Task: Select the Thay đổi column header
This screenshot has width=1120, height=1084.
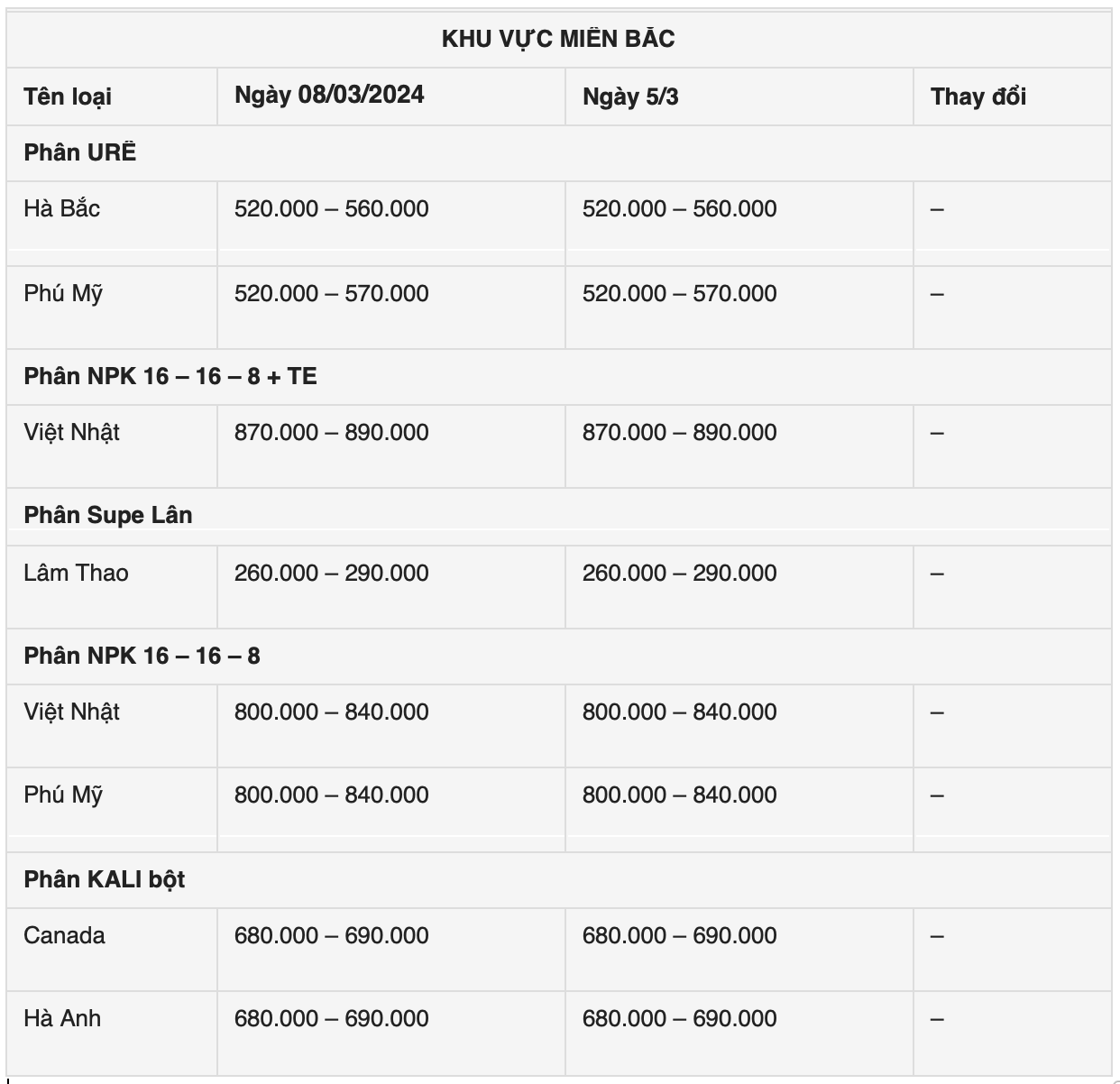Action: pos(978,96)
